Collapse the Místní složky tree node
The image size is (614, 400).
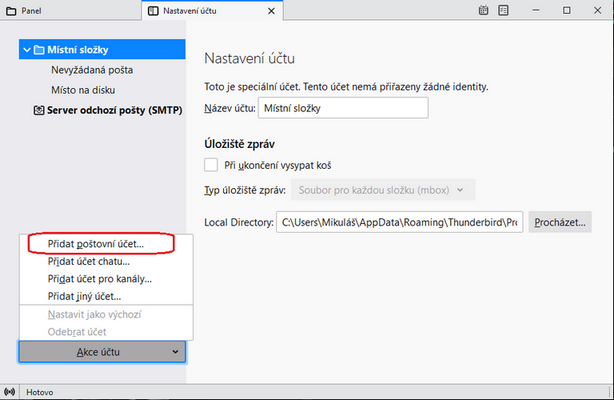[x=24, y=49]
